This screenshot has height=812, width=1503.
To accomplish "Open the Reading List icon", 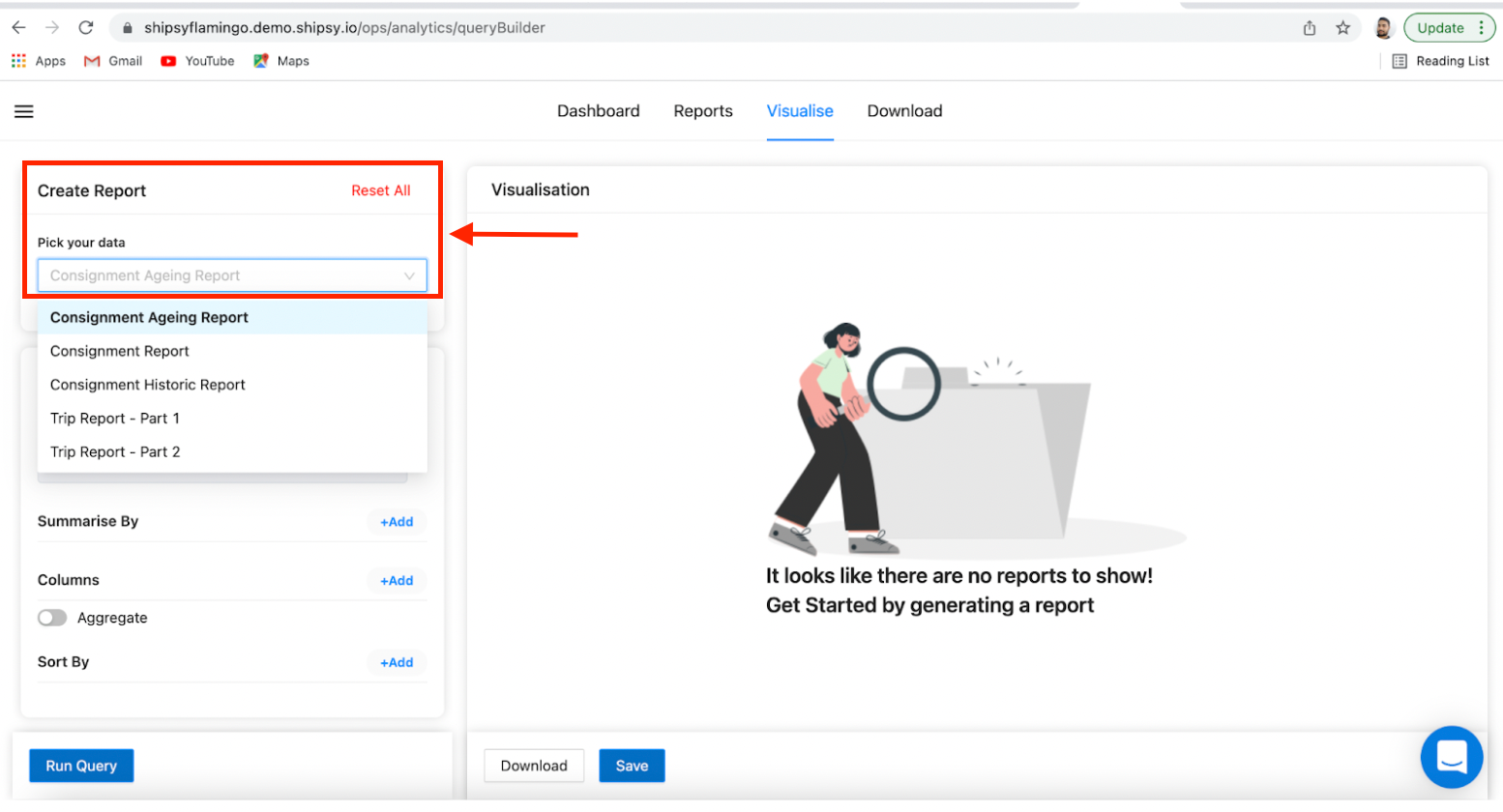I will click(x=1400, y=61).
